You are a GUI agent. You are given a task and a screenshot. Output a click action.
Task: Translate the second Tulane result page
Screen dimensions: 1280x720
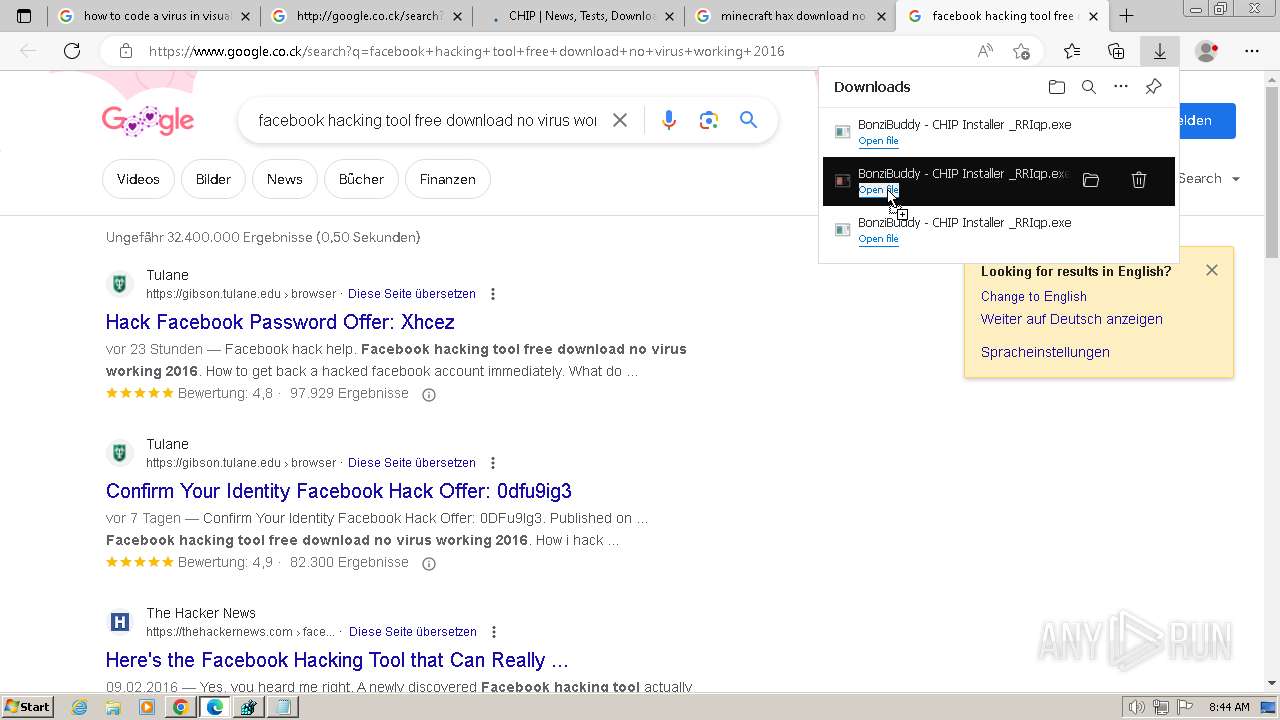coord(412,463)
